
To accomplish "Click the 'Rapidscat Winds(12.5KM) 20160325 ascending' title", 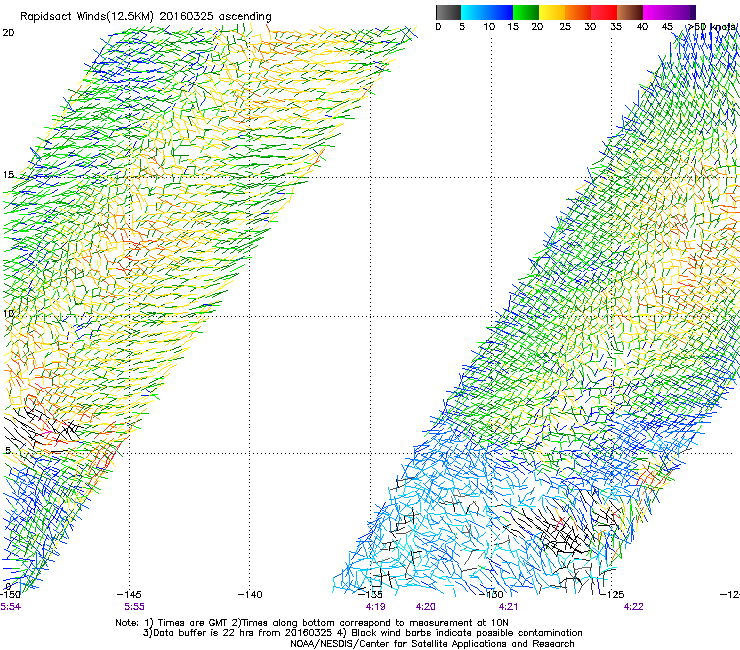I will click(x=146, y=16).
